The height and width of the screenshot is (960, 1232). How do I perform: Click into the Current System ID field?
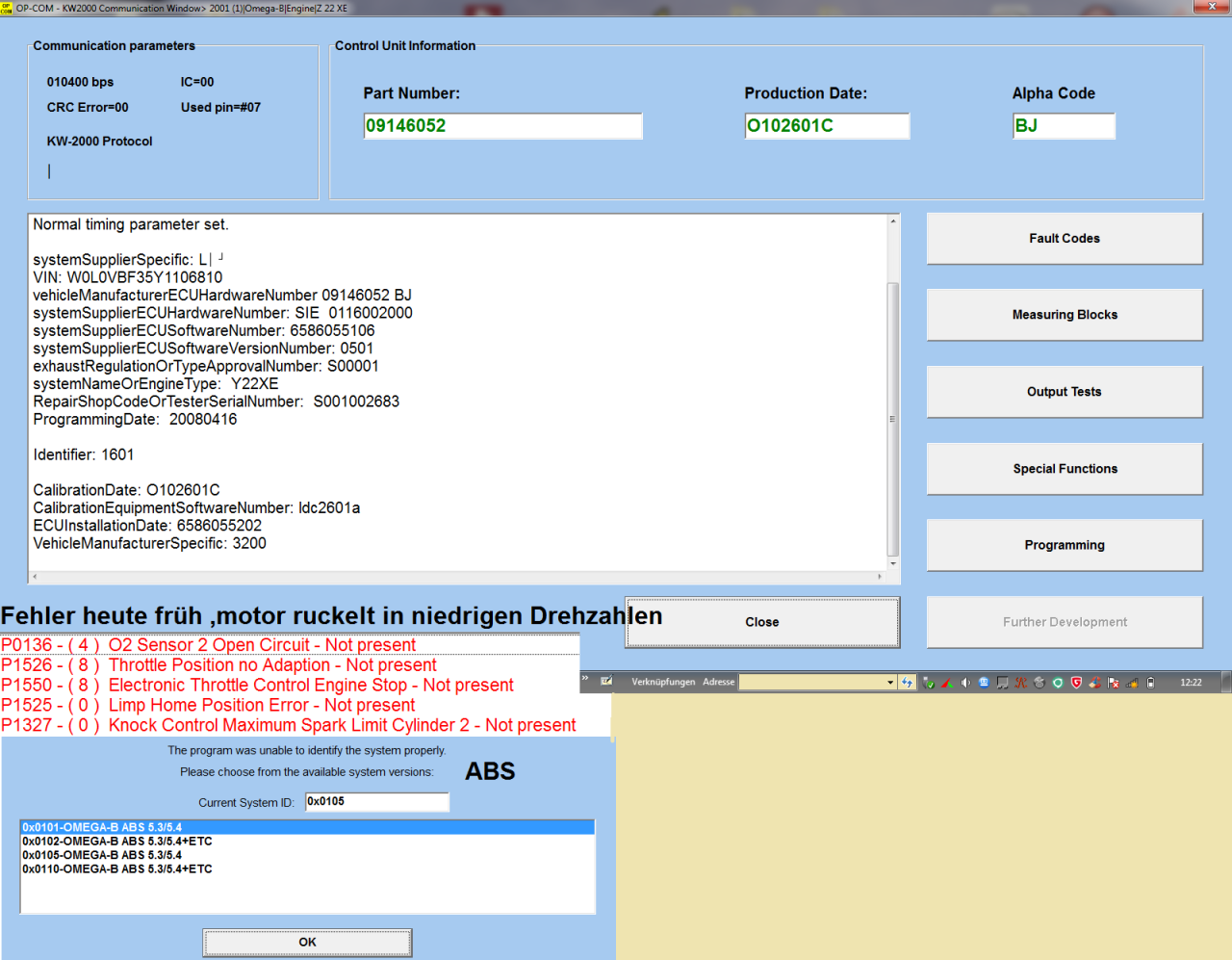(376, 801)
